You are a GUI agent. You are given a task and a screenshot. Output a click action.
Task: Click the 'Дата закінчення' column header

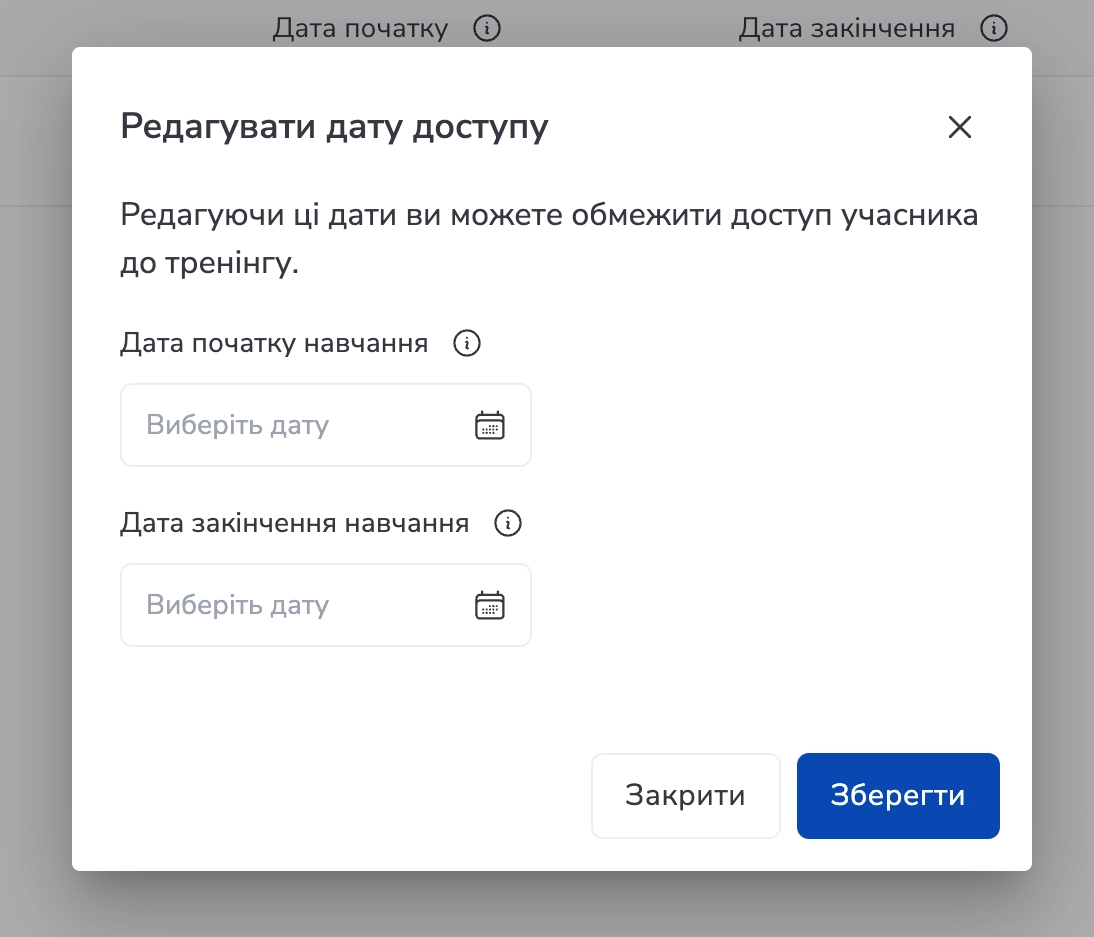[845, 28]
